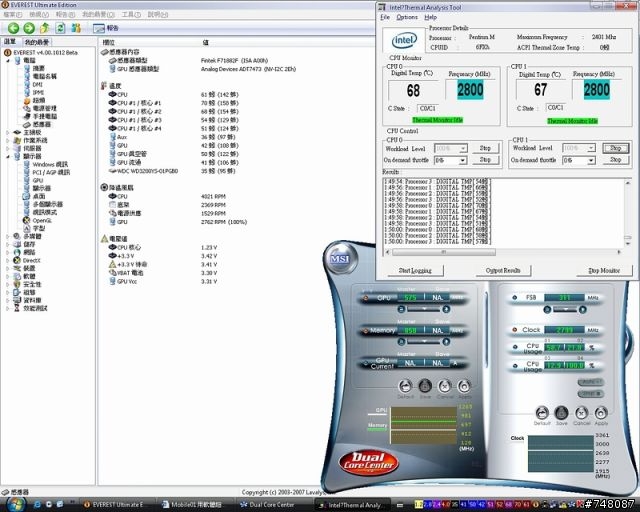Open the File menu in Thermal Analysis Tool
Screen dimensions: 640x512
tap(385, 17)
